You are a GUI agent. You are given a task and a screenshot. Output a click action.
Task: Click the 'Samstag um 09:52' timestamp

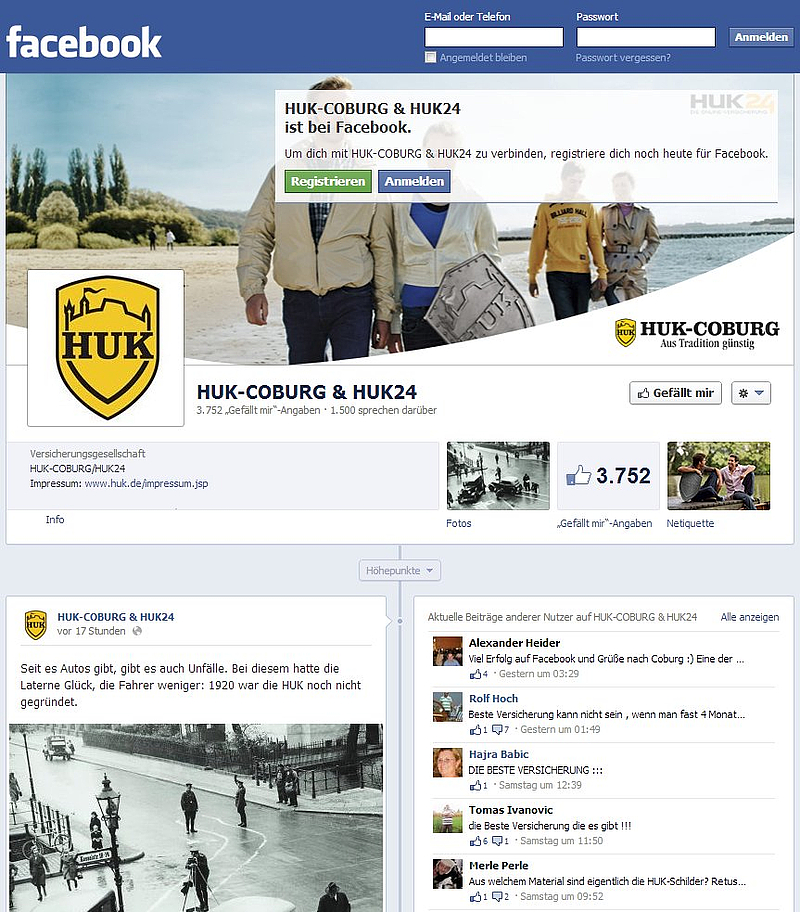(561, 897)
